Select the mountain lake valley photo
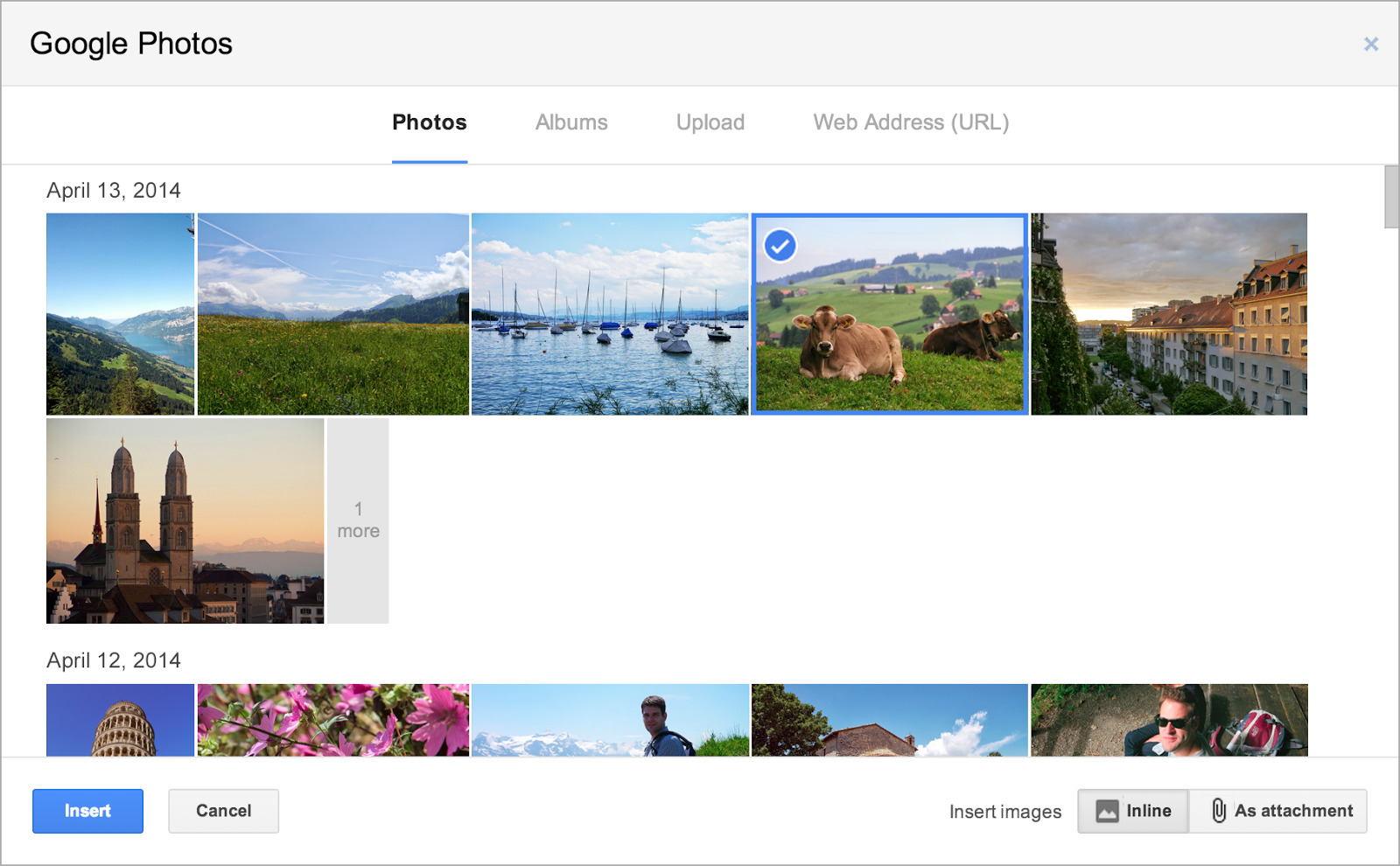 [120, 313]
